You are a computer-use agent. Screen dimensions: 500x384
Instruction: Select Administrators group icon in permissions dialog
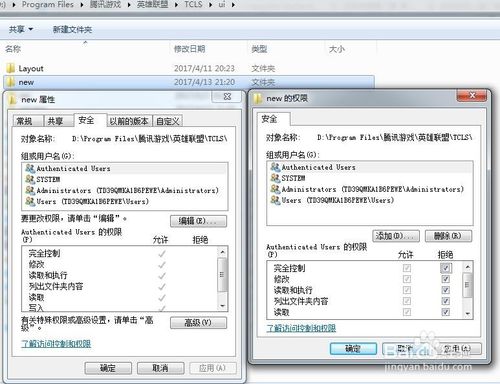click(275, 189)
